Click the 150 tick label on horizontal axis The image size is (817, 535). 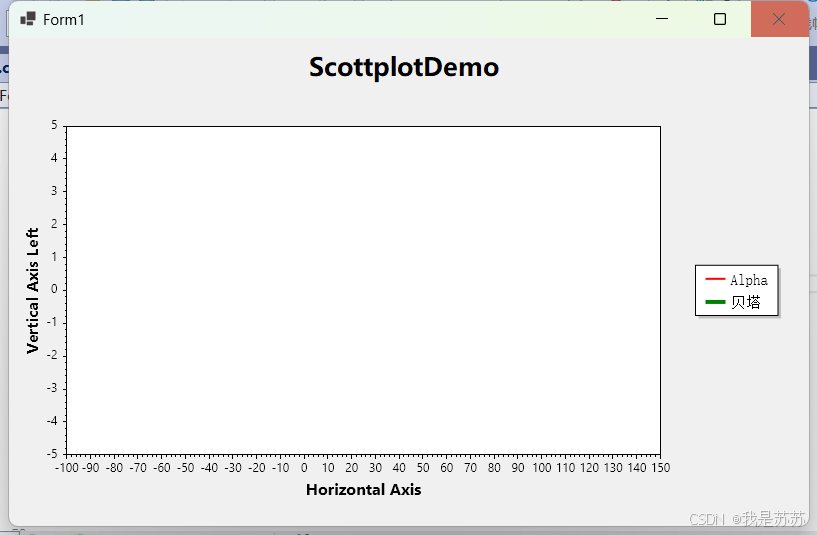click(x=660, y=468)
